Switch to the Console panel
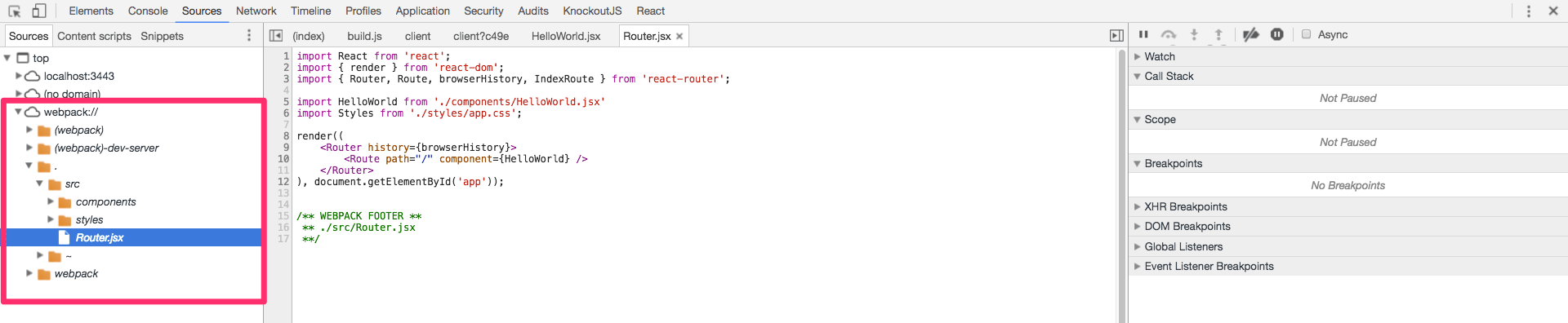 pyautogui.click(x=148, y=11)
